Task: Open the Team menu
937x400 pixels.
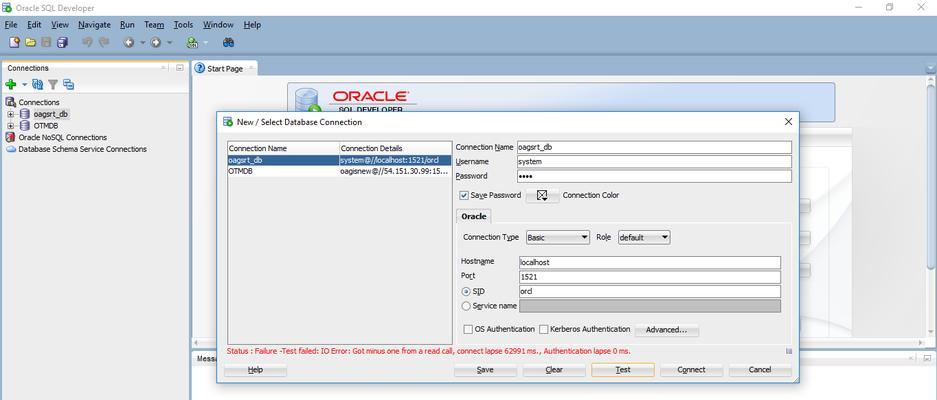Action: click(x=154, y=25)
